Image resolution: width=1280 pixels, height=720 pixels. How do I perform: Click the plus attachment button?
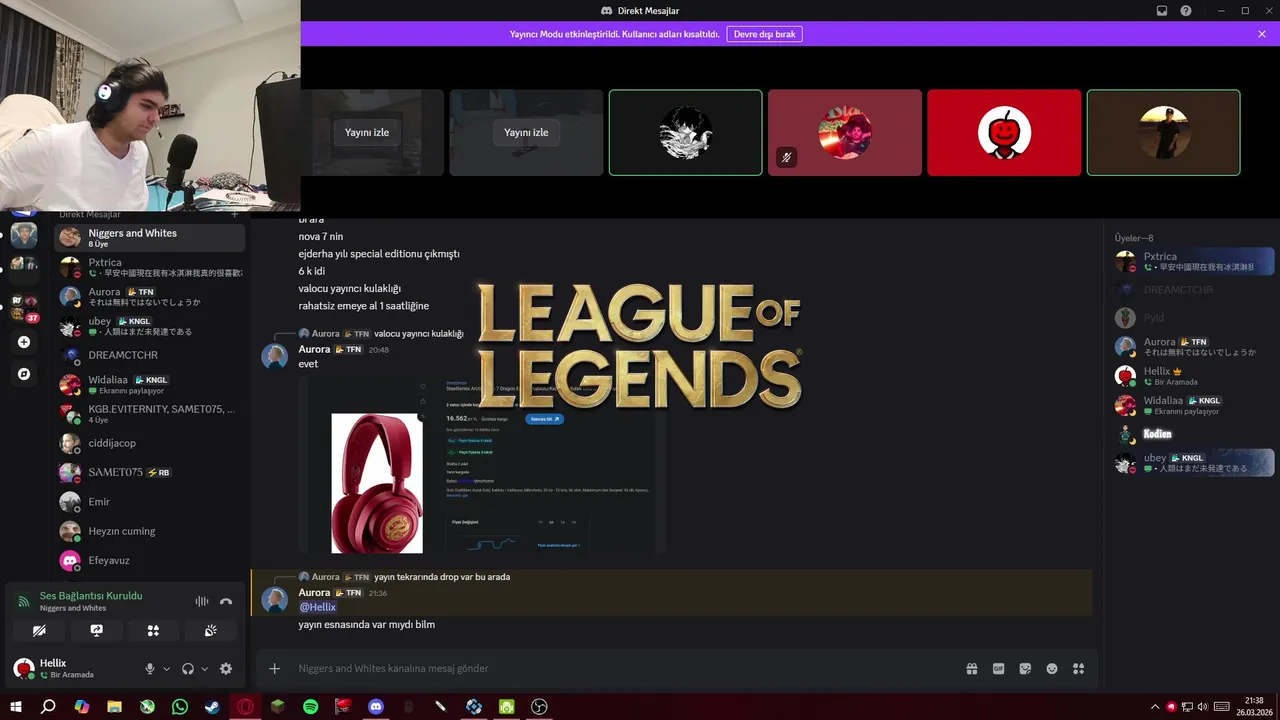(x=275, y=669)
